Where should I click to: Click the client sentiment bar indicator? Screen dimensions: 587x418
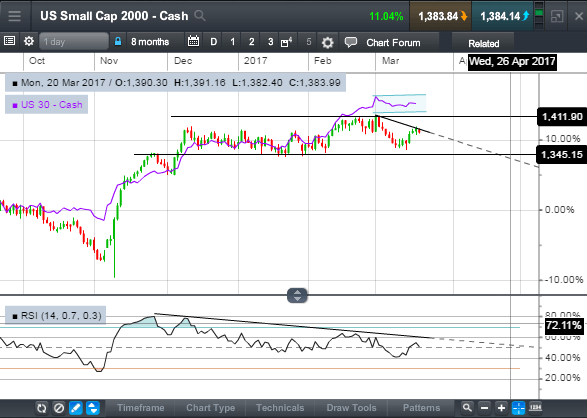(x=539, y=16)
